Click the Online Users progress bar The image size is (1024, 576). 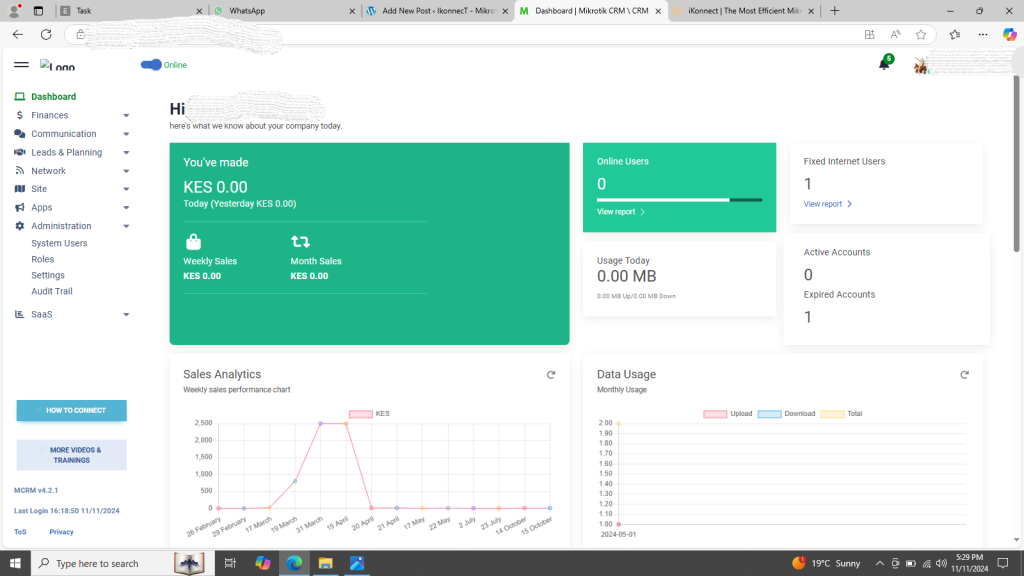680,197
